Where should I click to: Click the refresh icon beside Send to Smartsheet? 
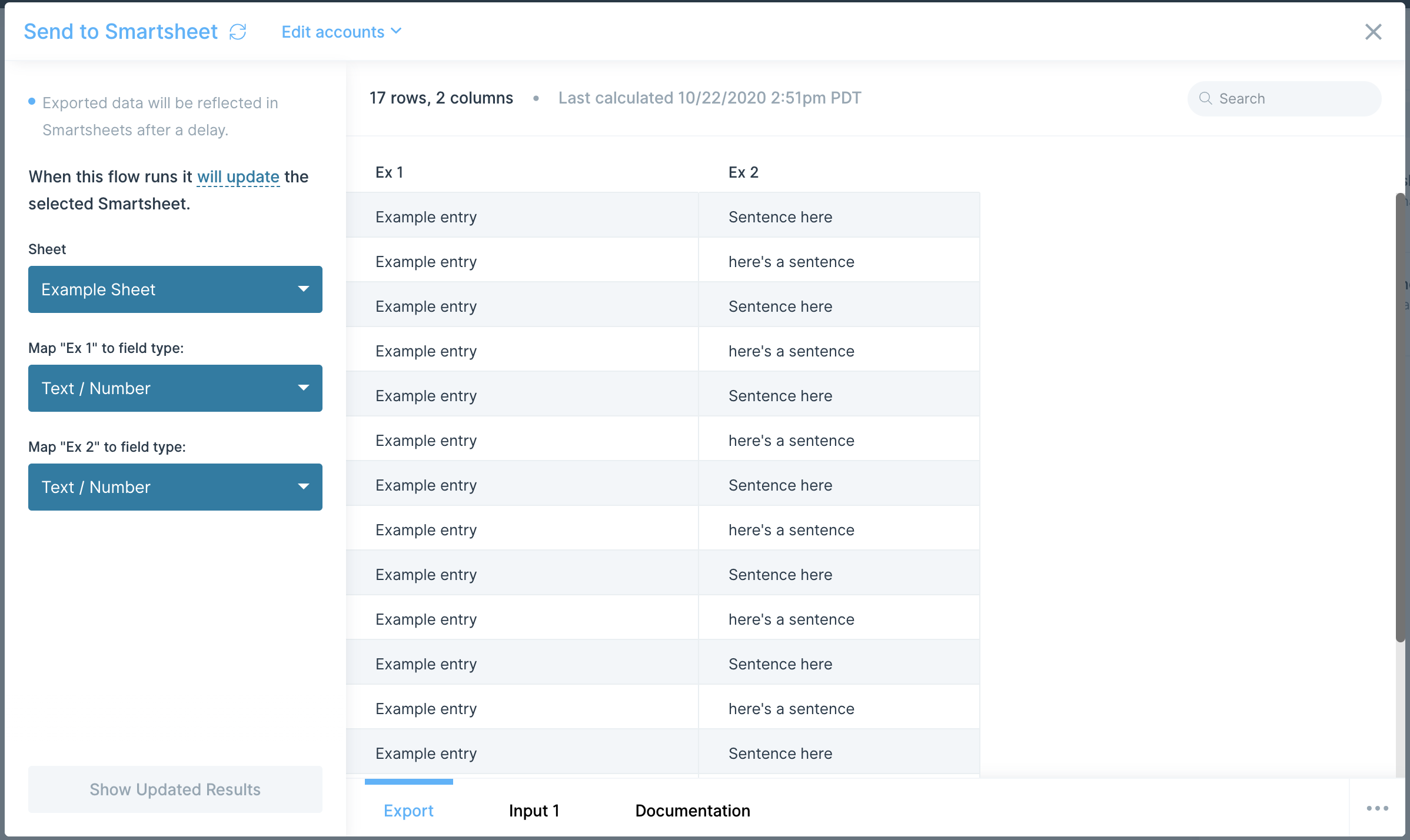tap(238, 32)
